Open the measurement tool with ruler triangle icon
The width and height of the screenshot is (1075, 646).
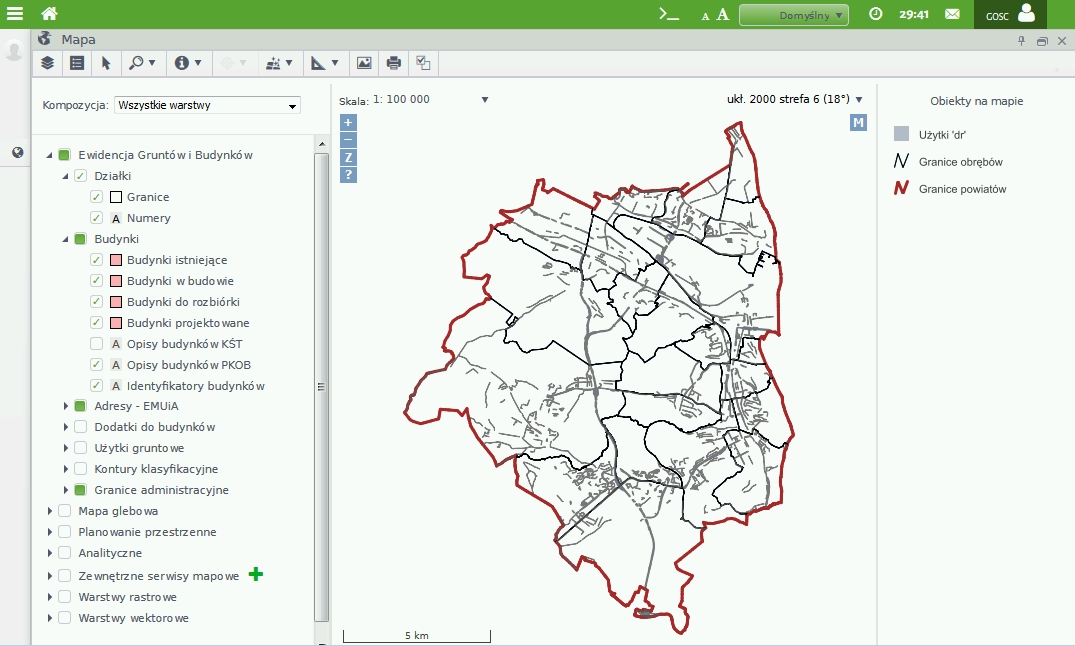(x=324, y=63)
